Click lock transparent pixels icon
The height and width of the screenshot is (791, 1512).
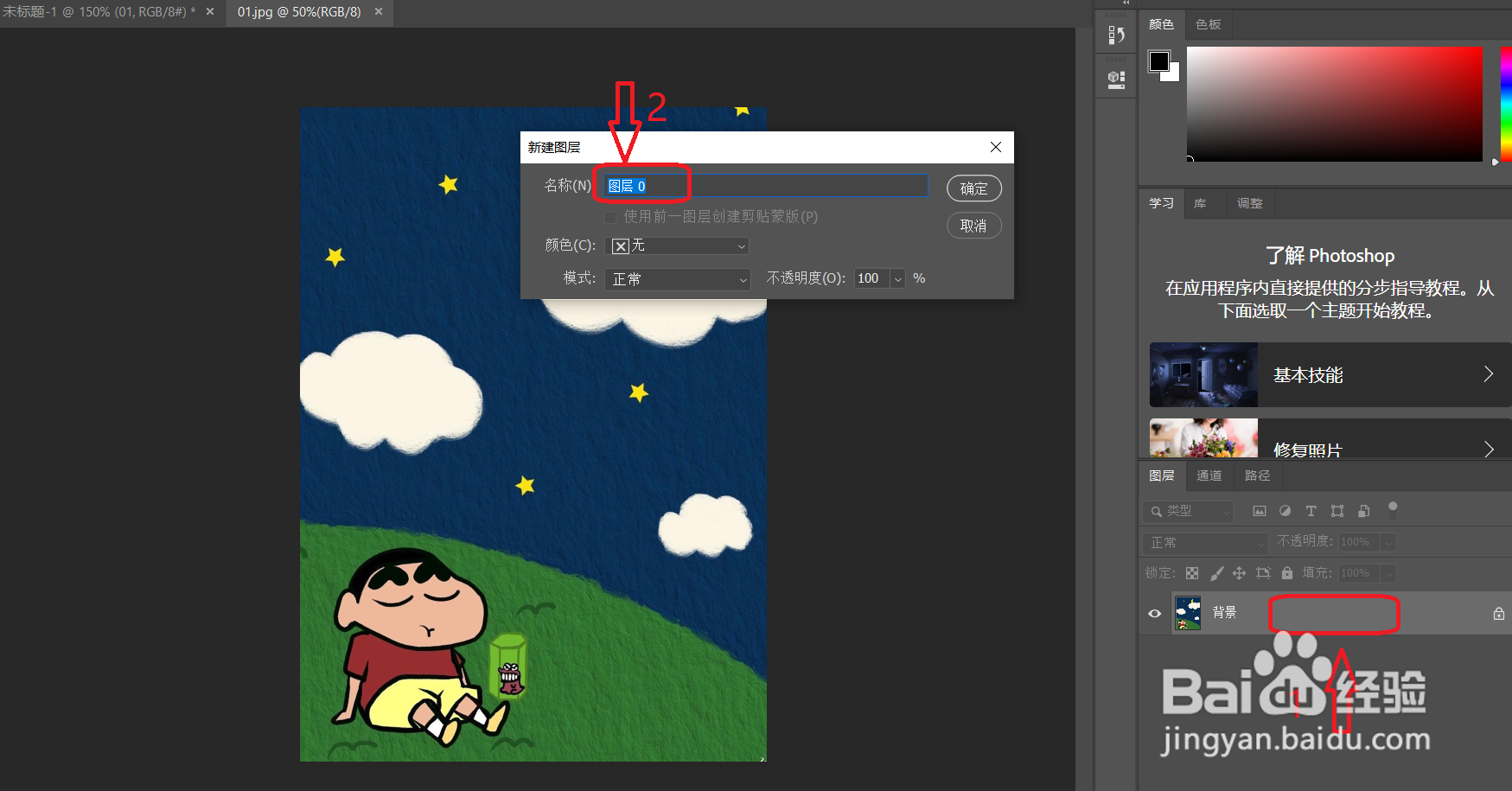click(x=1192, y=573)
